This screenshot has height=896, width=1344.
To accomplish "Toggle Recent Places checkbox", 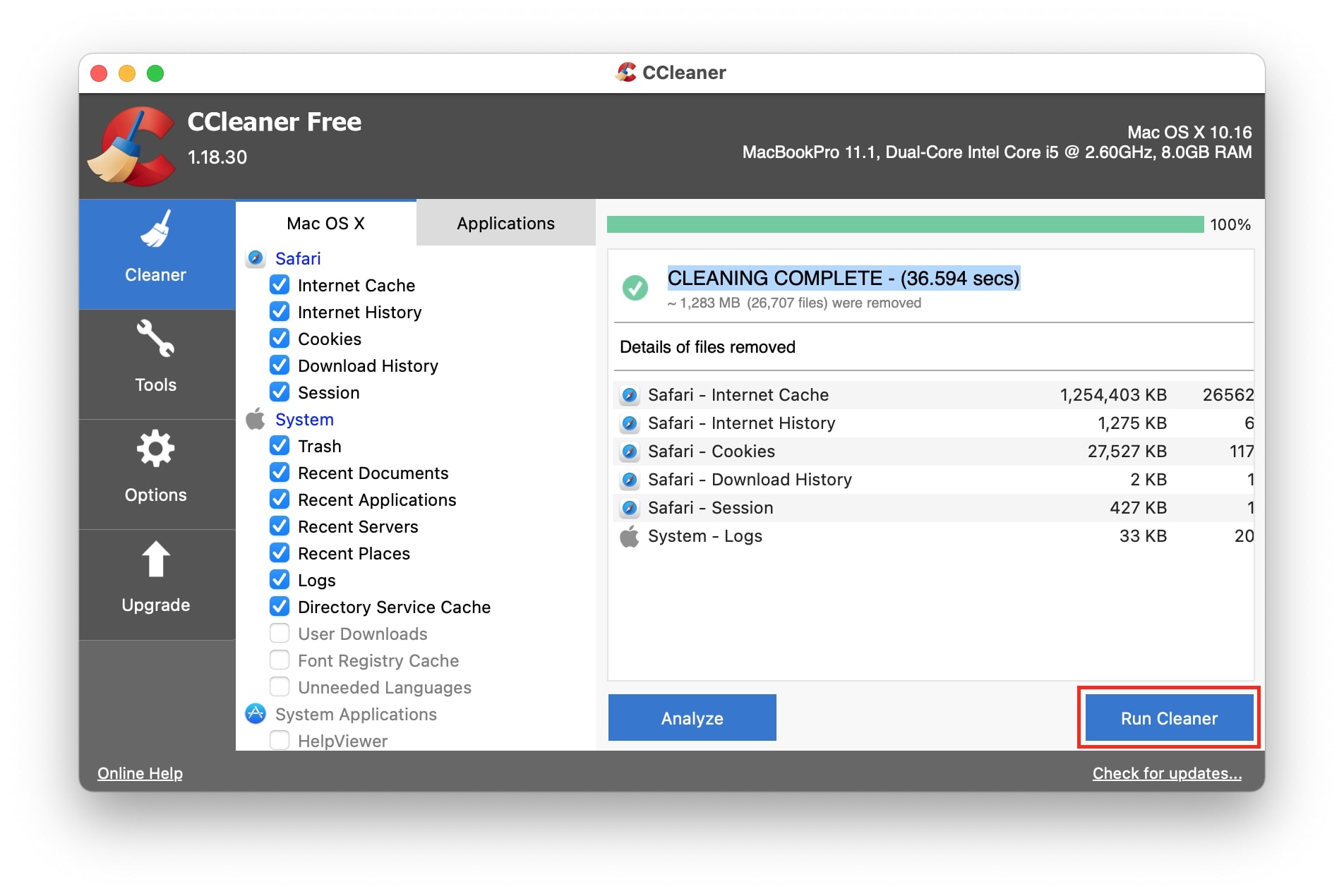I will [x=280, y=553].
